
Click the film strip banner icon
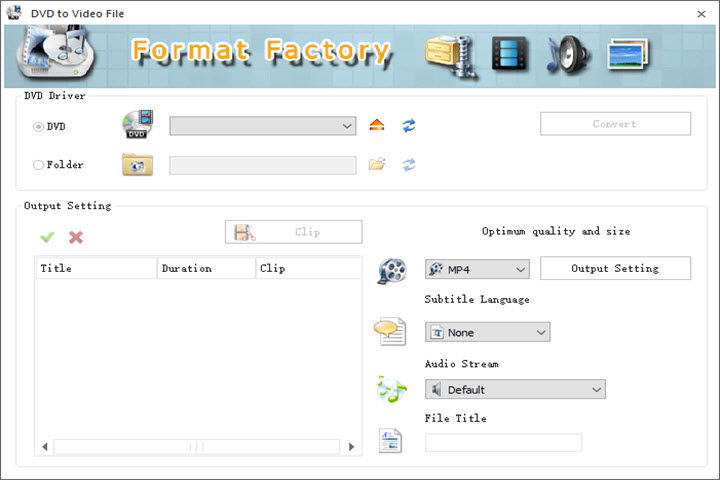510,54
